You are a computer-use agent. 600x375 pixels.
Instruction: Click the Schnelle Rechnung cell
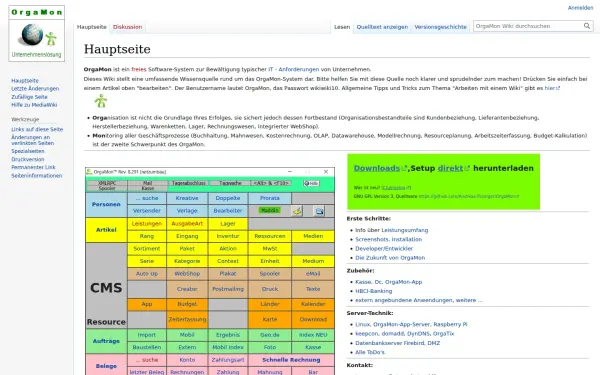tap(291, 360)
